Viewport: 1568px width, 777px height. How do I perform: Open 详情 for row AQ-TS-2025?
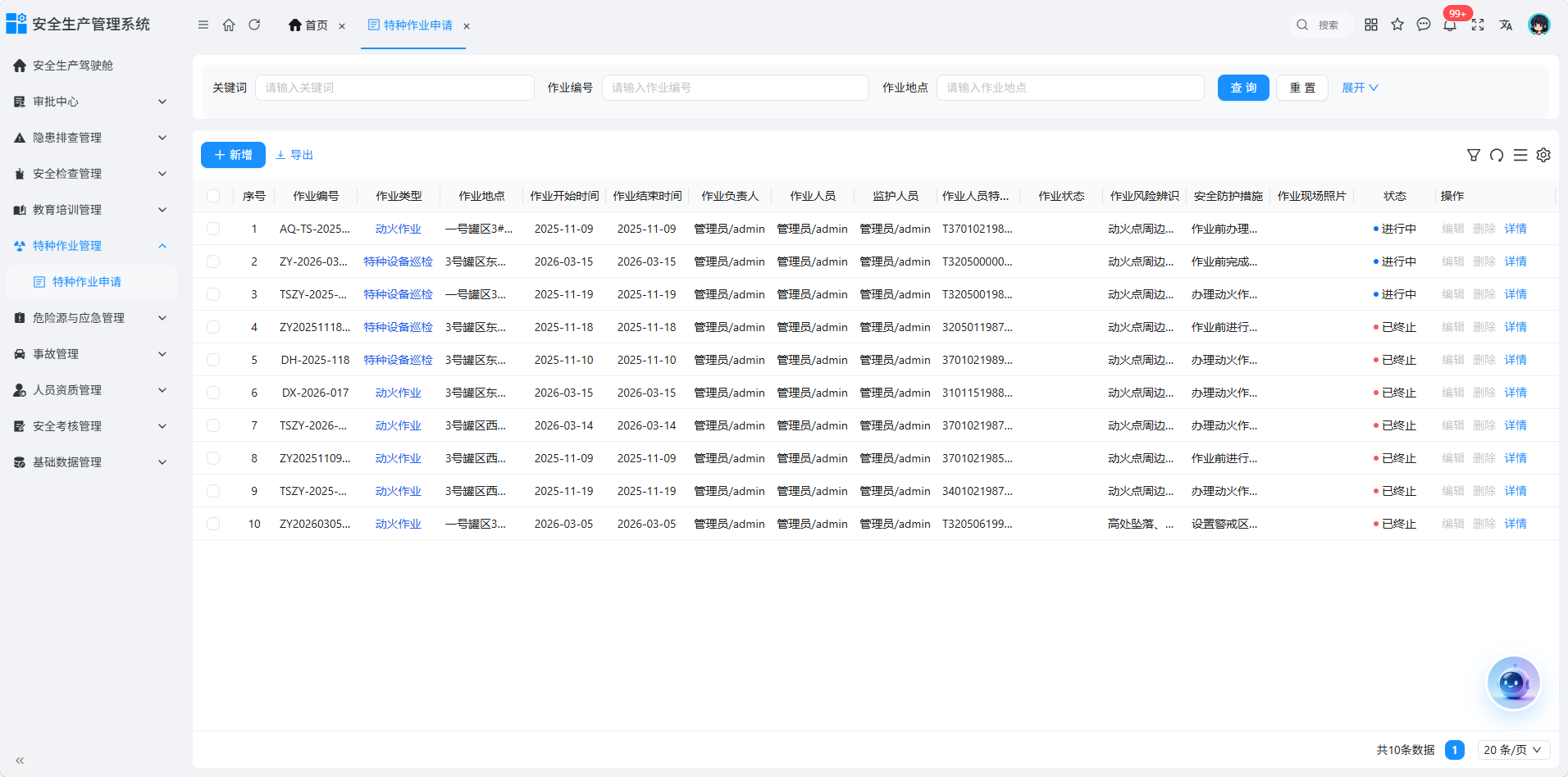point(1516,229)
